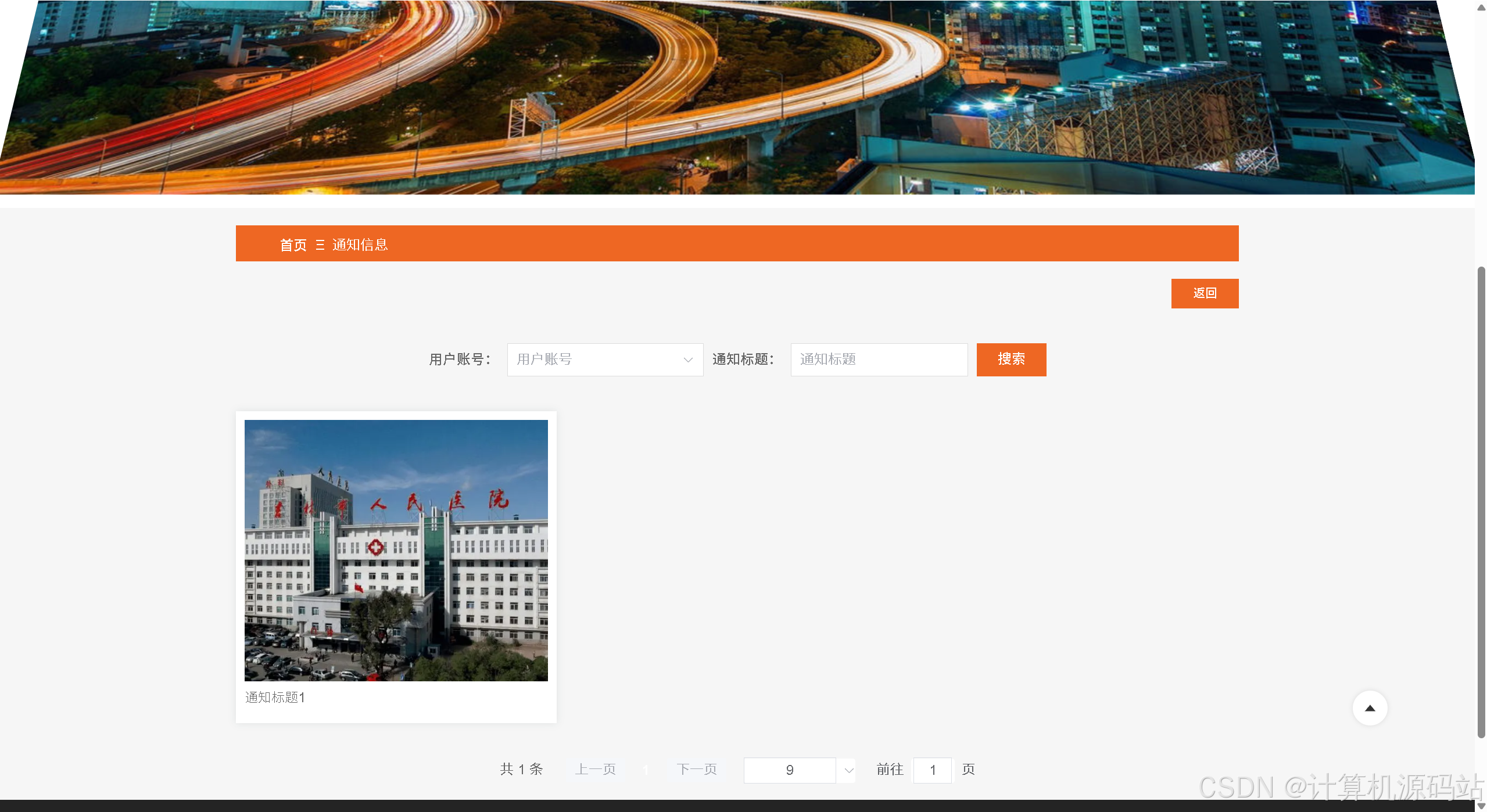Click the 返回 back button

(x=1205, y=293)
